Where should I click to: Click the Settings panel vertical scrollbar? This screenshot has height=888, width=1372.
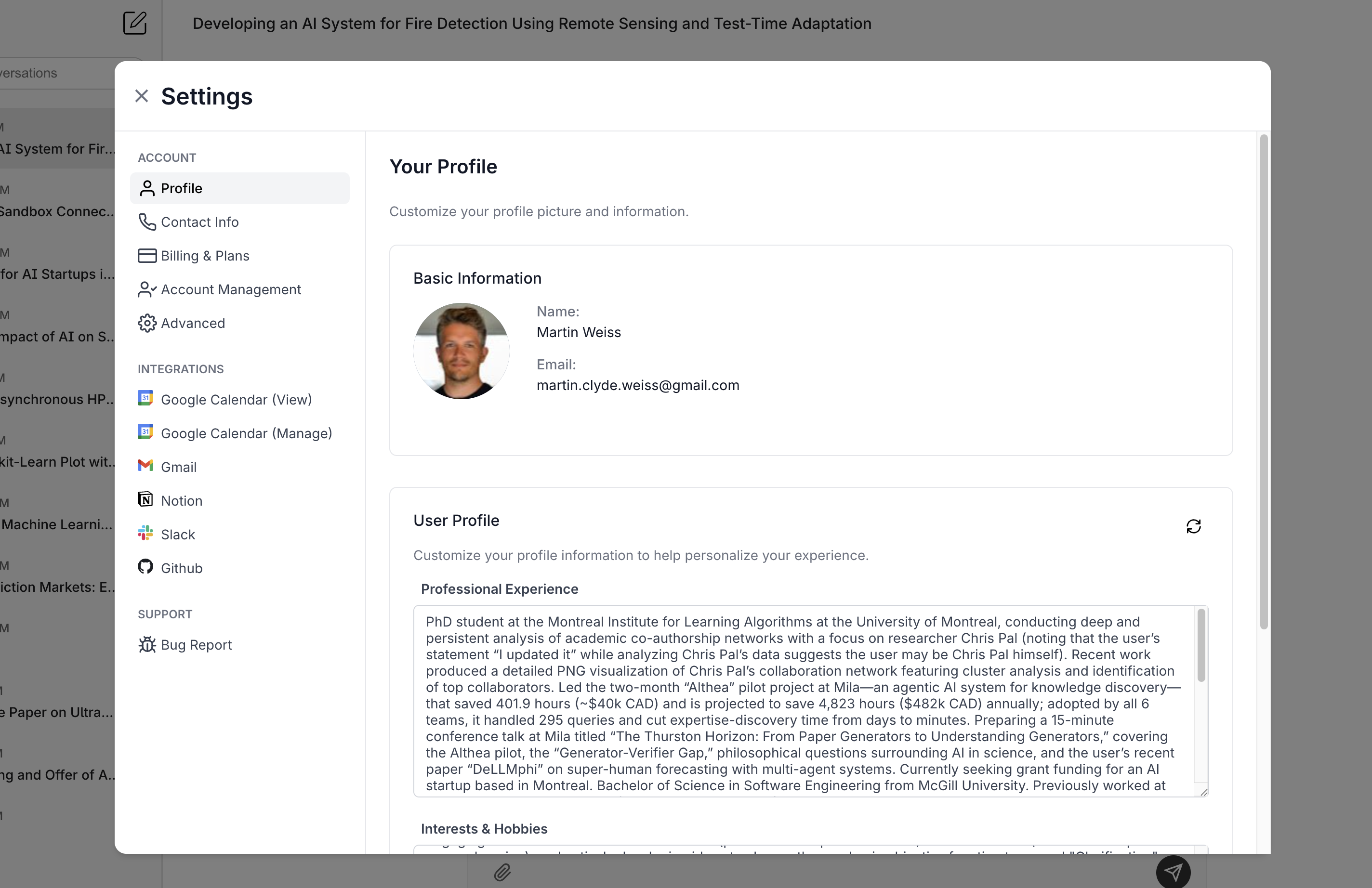click(x=1263, y=381)
